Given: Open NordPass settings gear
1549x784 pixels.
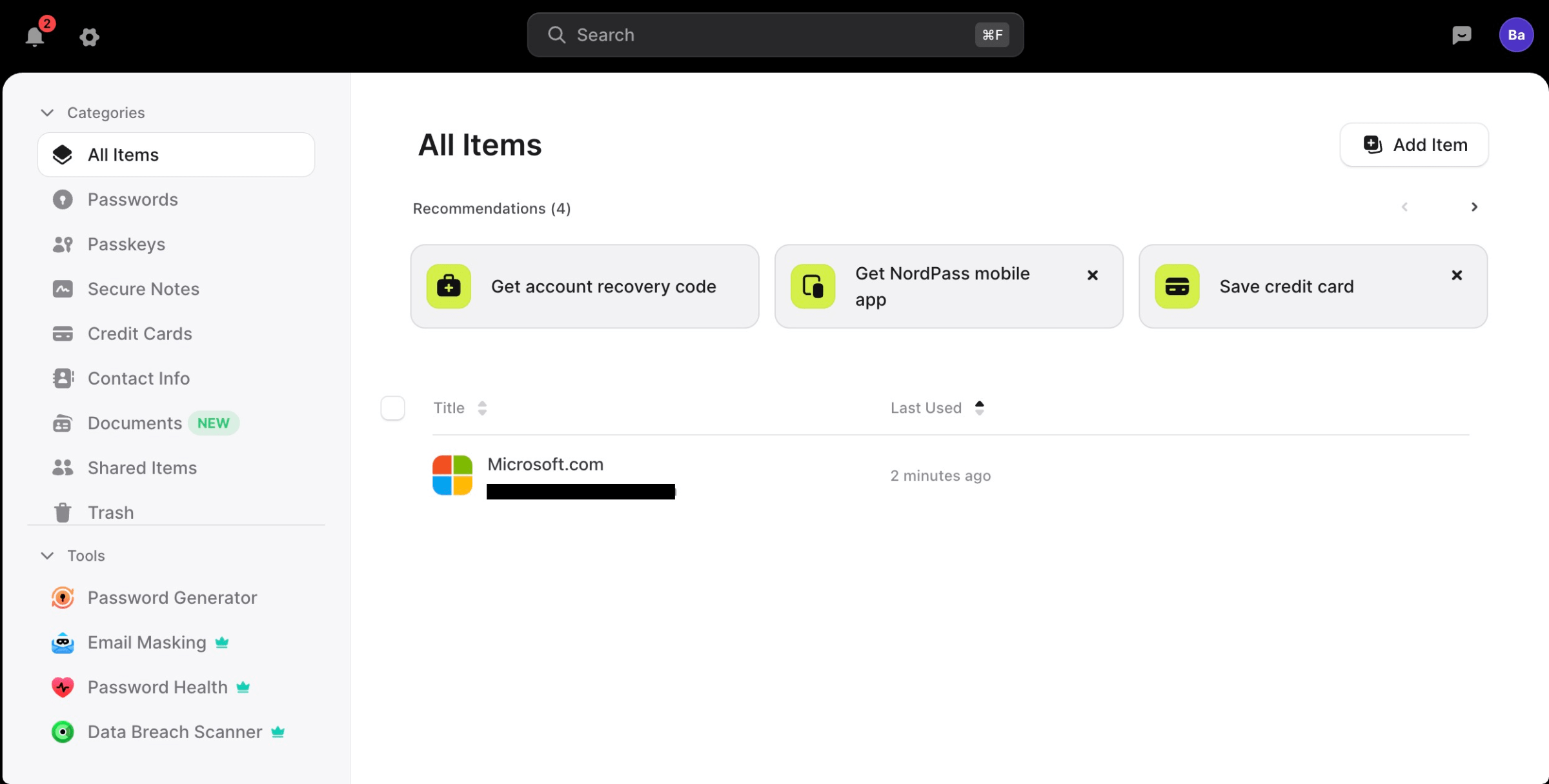Looking at the screenshot, I should tap(89, 37).
